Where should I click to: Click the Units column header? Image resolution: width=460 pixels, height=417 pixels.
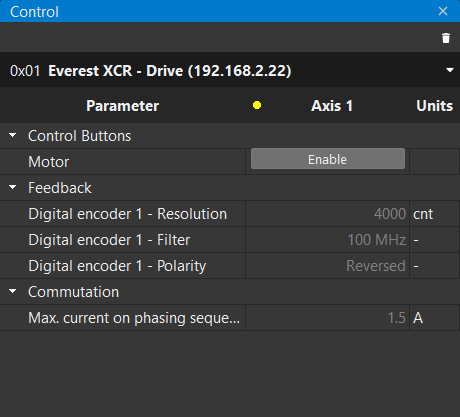pos(434,106)
